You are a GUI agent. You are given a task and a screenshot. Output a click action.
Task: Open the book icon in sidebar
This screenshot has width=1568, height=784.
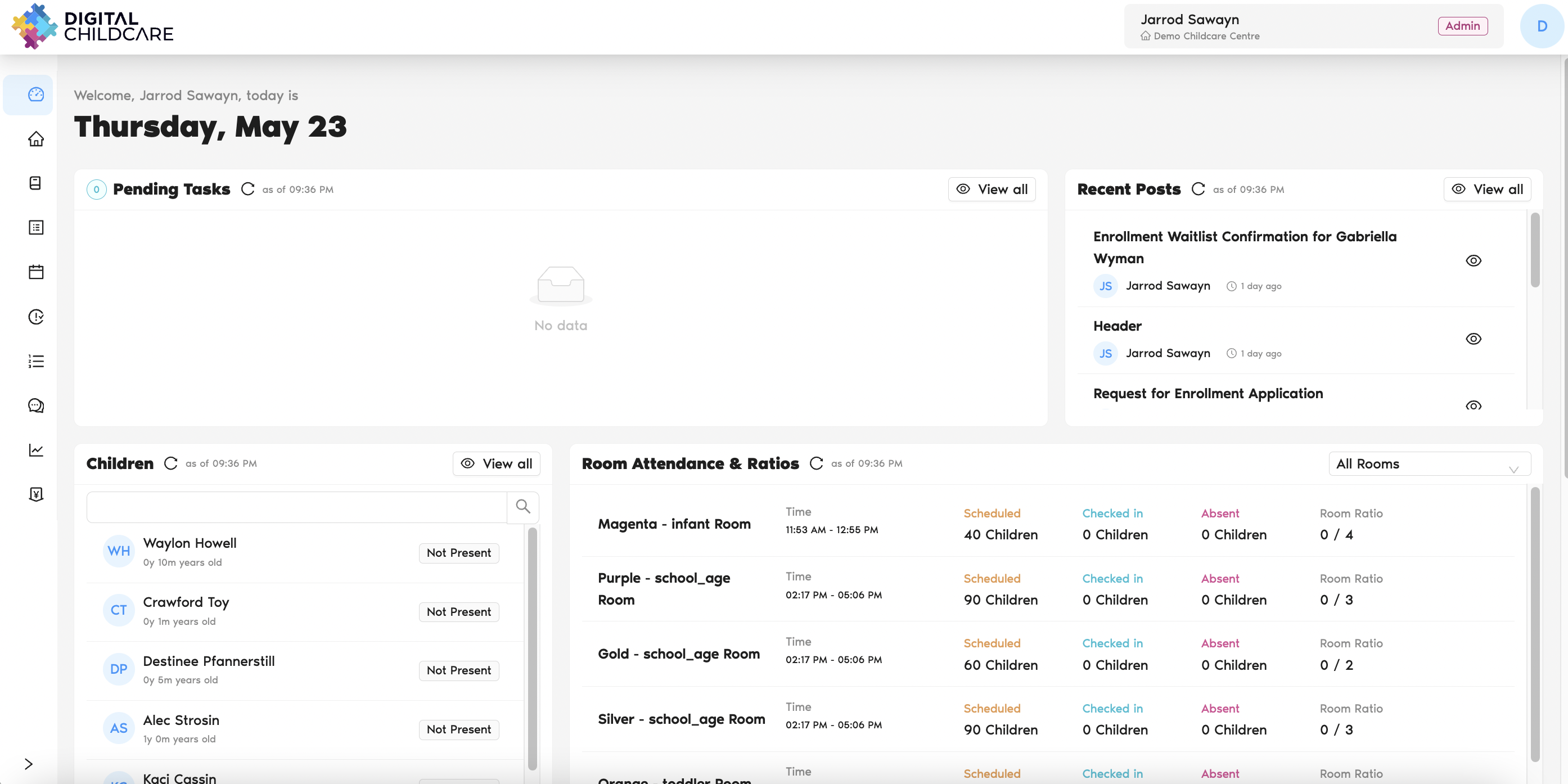point(36,183)
